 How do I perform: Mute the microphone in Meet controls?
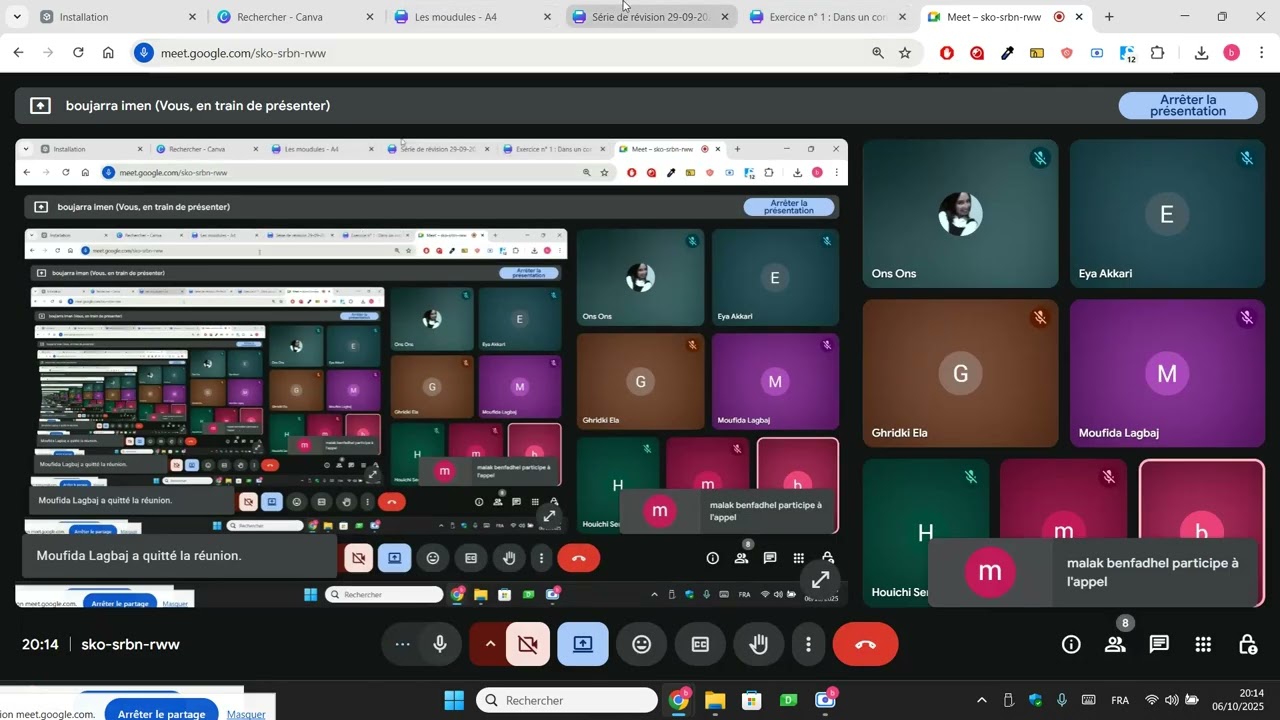pyautogui.click(x=440, y=645)
